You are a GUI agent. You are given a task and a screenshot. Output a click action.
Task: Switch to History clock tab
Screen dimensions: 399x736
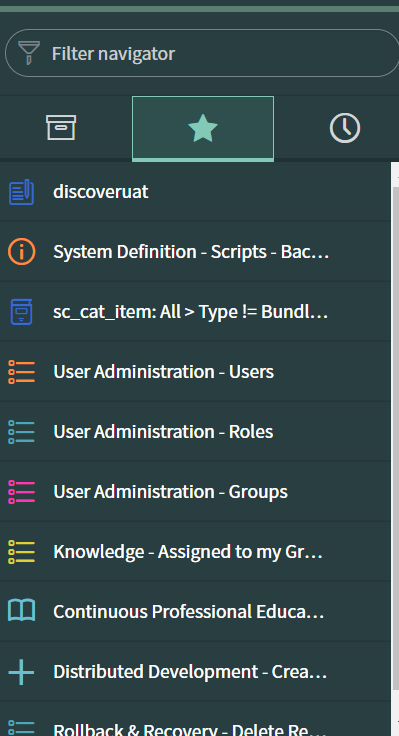point(345,128)
